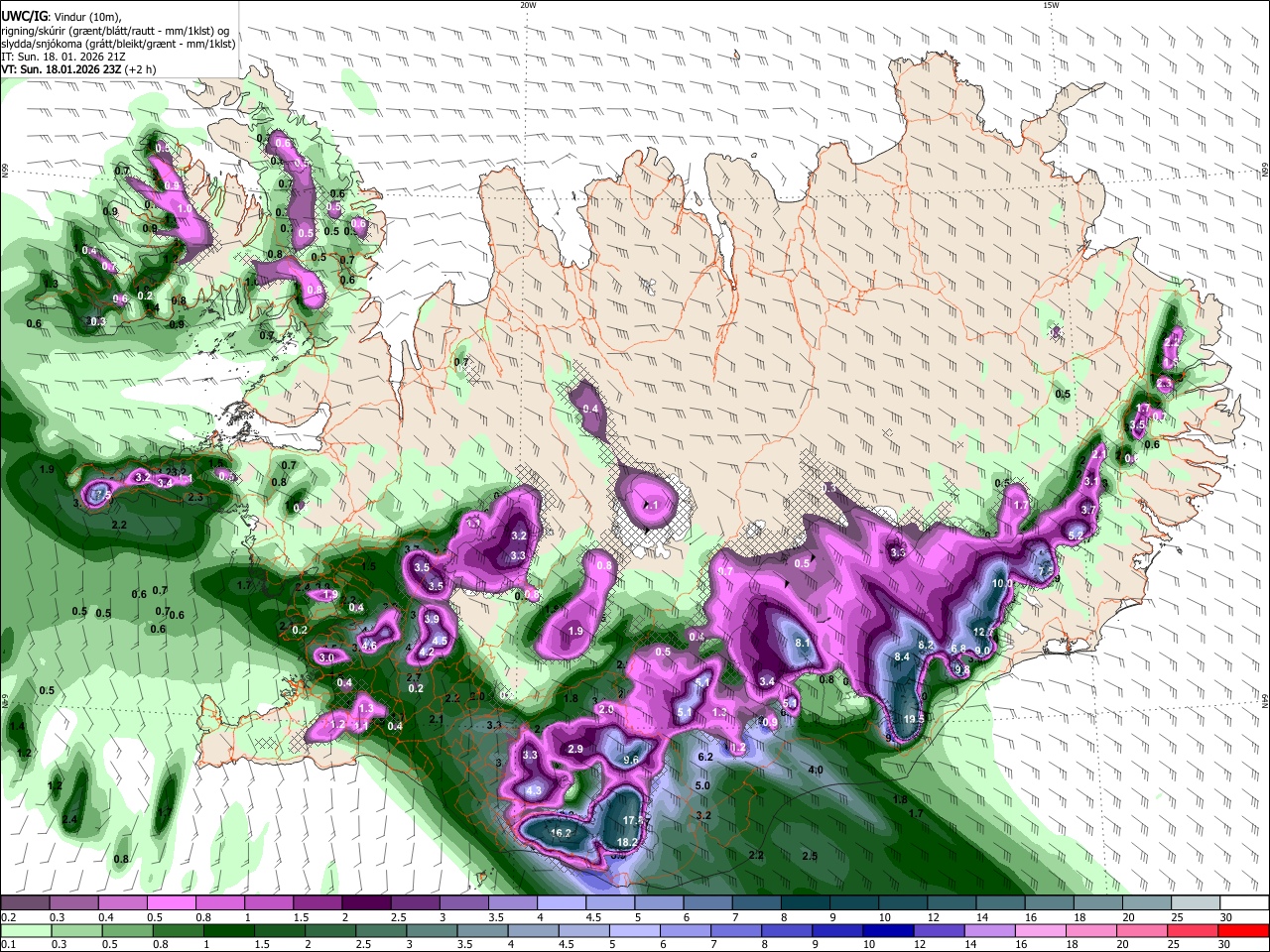Select the 4.6 value near the south-west peninsula
The width and height of the screenshot is (1270, 952).
[x=369, y=646]
